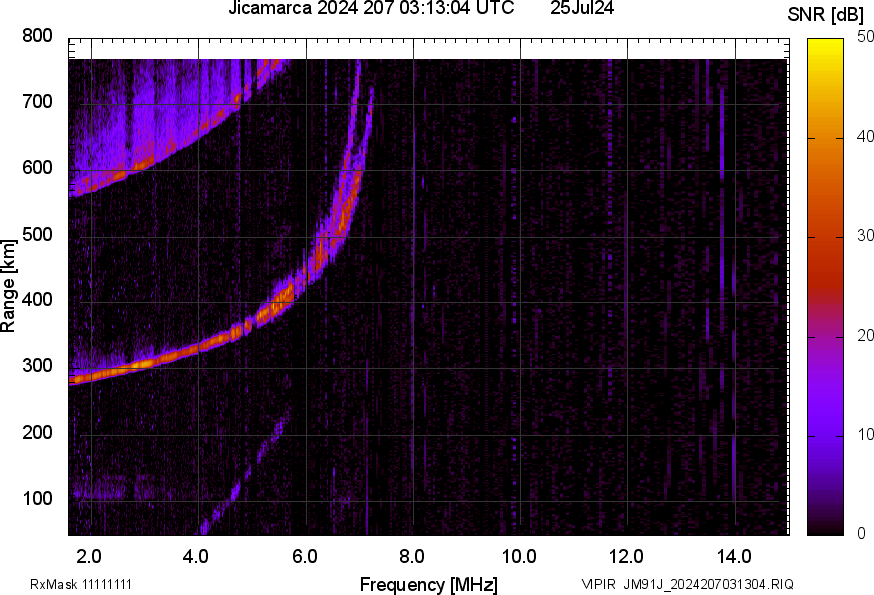Click the range tick label 300
This screenshot has height=595, width=874.
[37, 366]
